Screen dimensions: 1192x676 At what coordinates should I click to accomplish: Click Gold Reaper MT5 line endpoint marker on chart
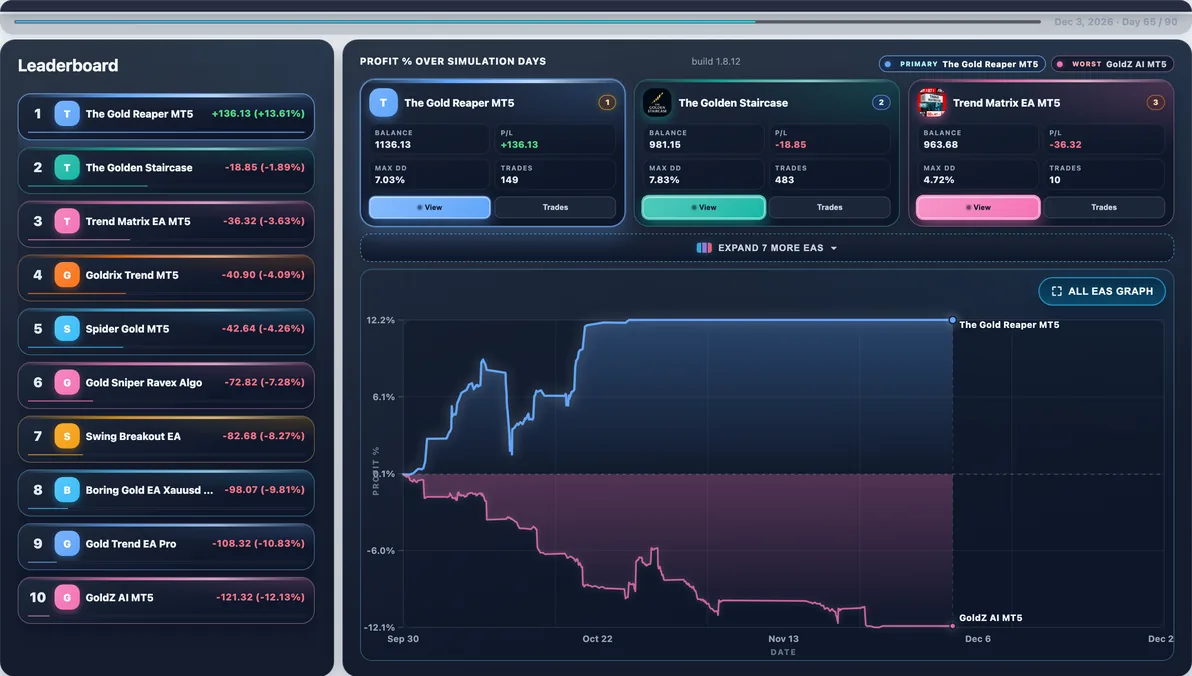(x=953, y=320)
